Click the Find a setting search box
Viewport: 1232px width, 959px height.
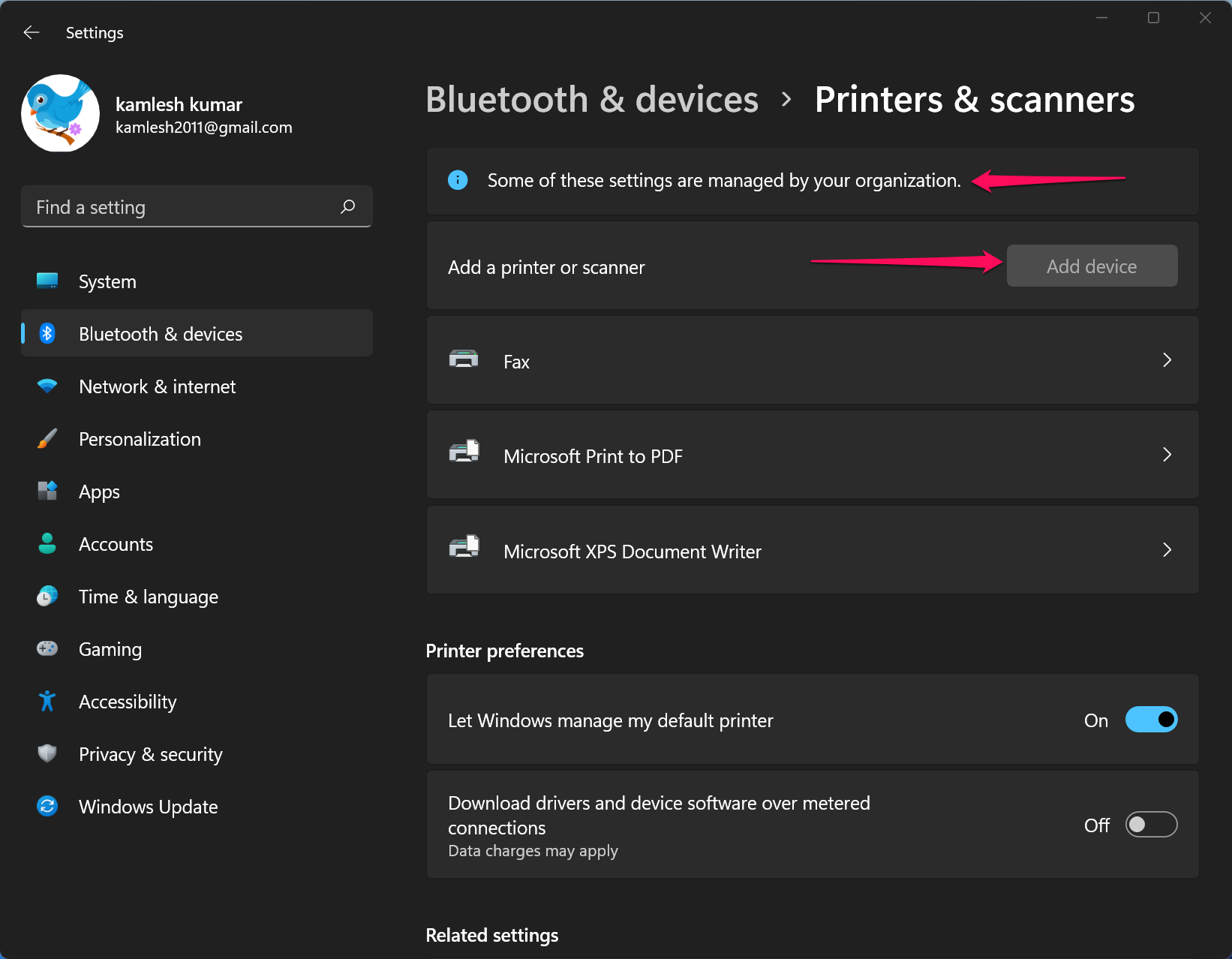click(x=197, y=206)
